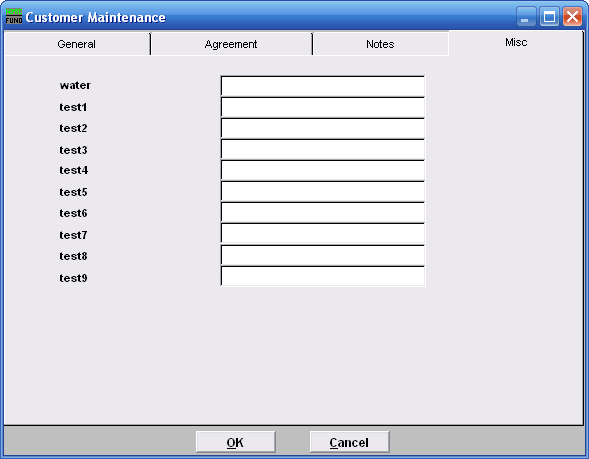Select the test8 text box
The height and width of the screenshot is (459, 589).
(x=323, y=255)
